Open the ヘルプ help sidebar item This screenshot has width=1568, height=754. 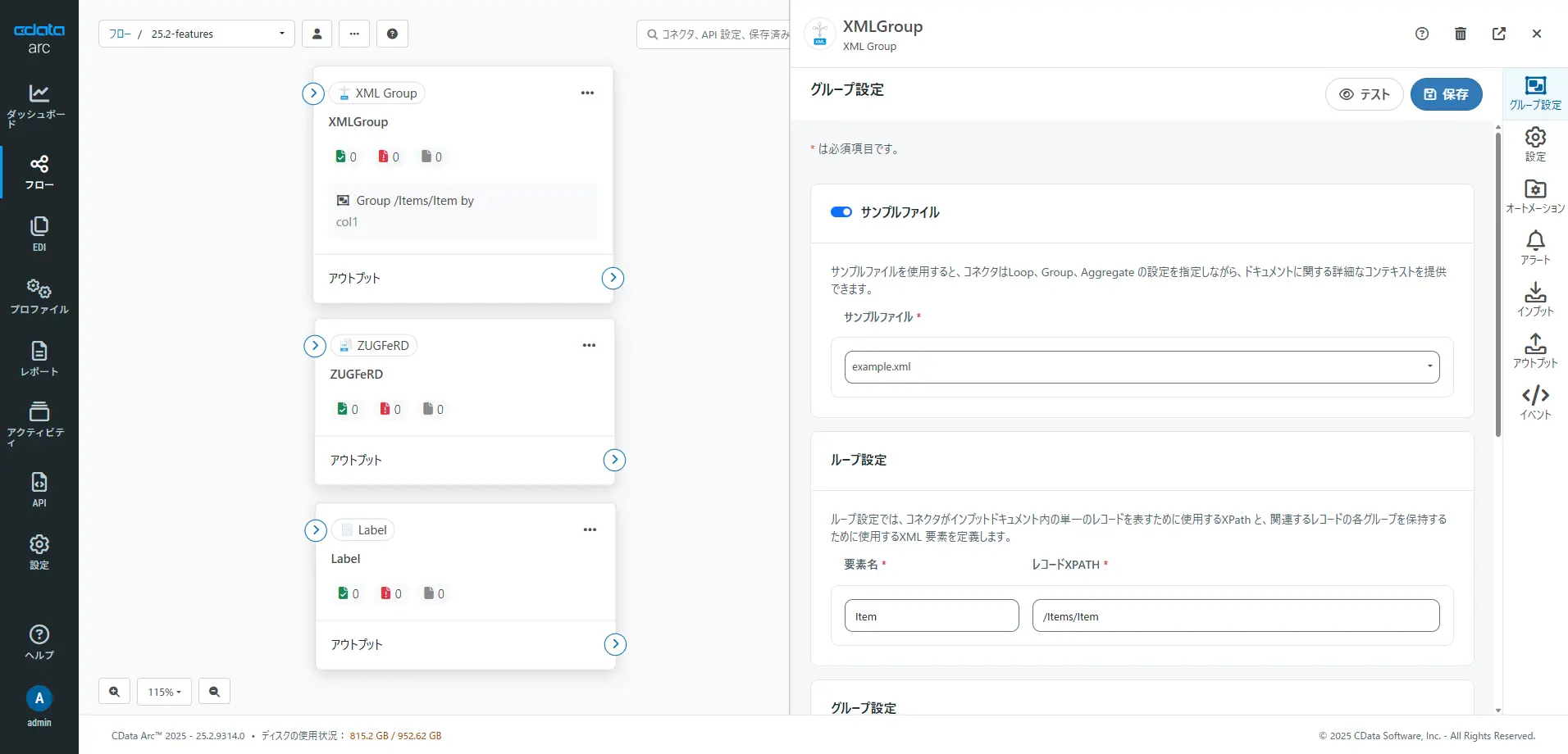[x=39, y=643]
